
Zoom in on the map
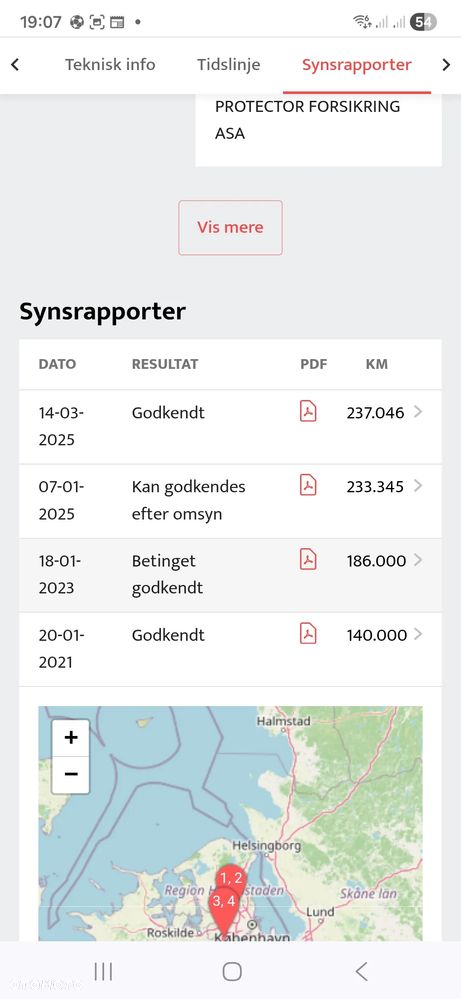click(71, 738)
